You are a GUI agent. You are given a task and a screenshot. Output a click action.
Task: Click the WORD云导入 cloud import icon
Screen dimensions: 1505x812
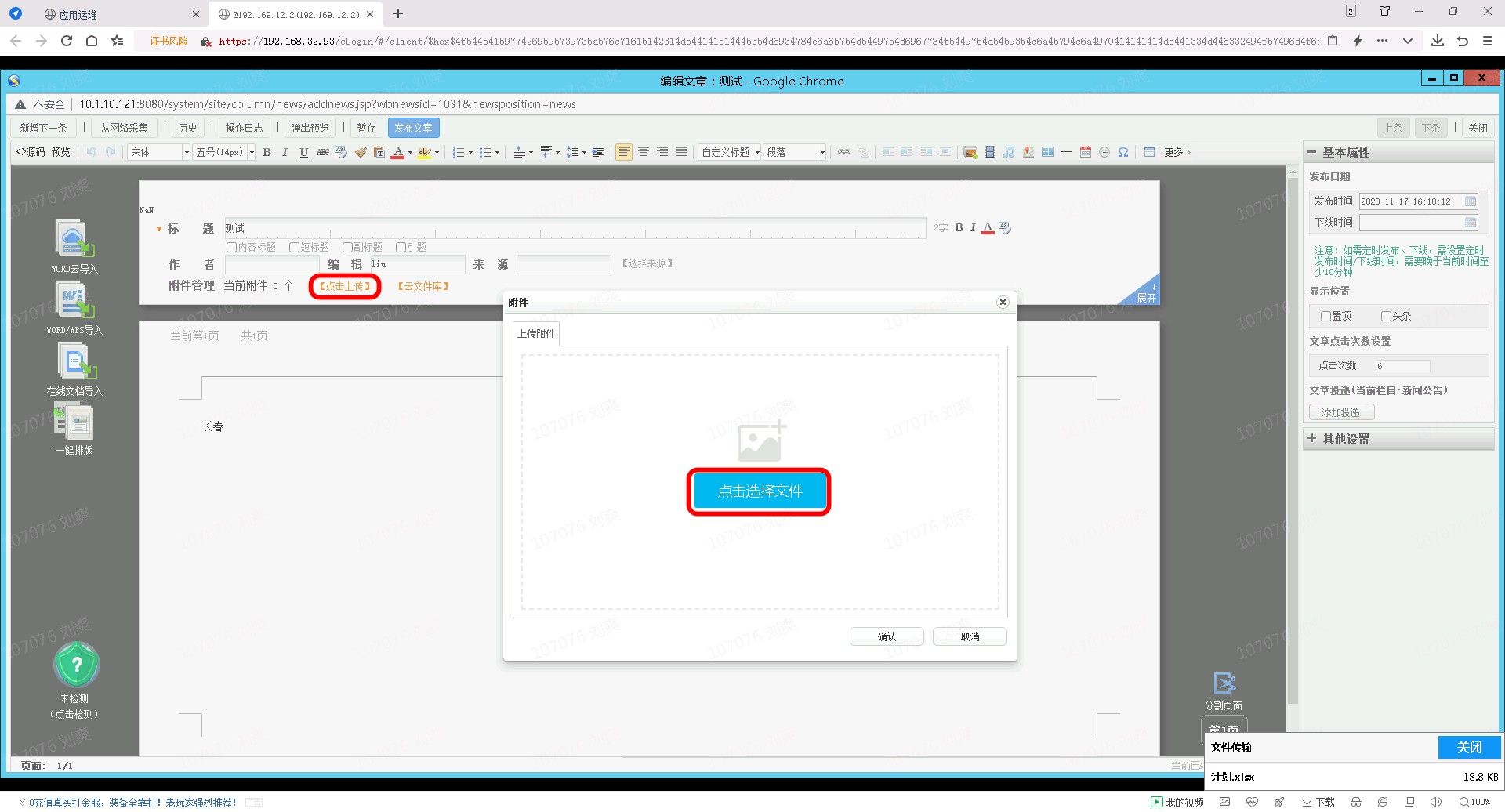coord(74,239)
